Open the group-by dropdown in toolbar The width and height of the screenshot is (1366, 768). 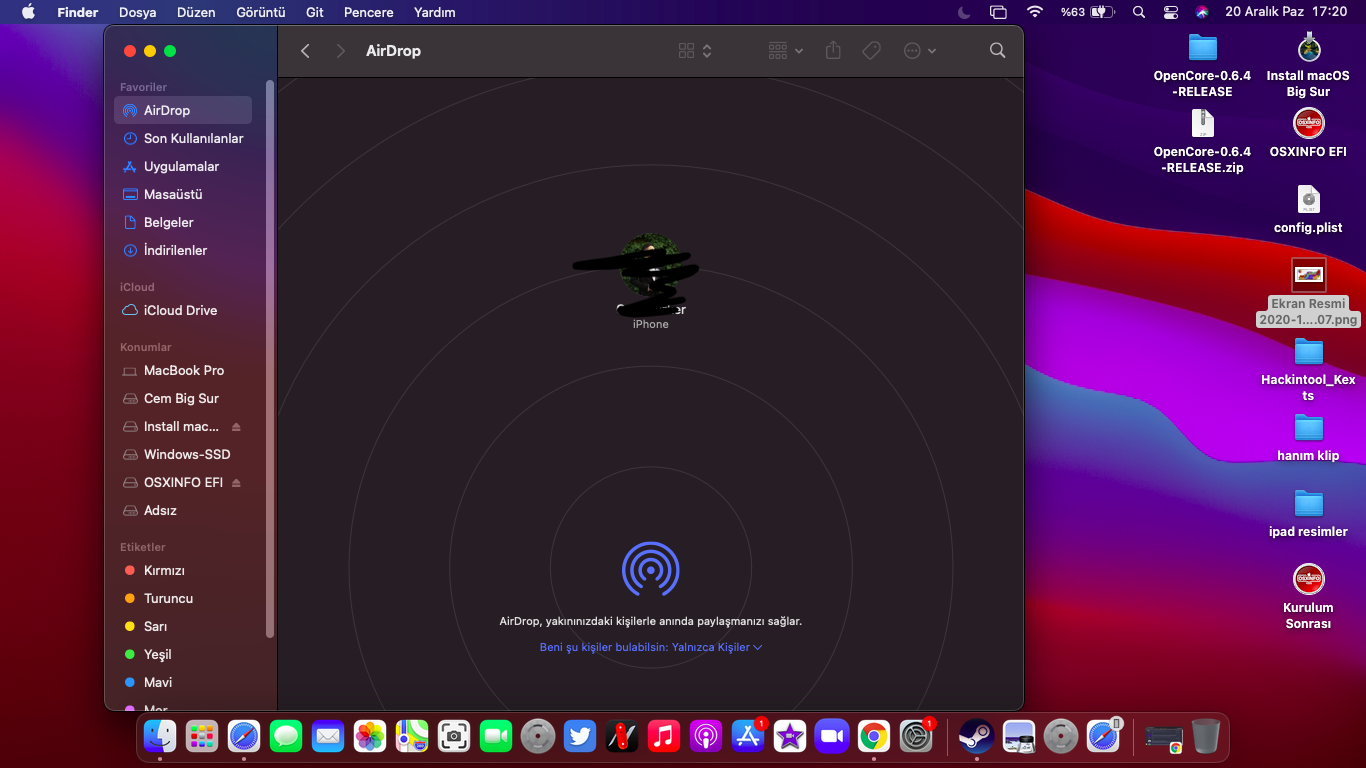(786, 50)
